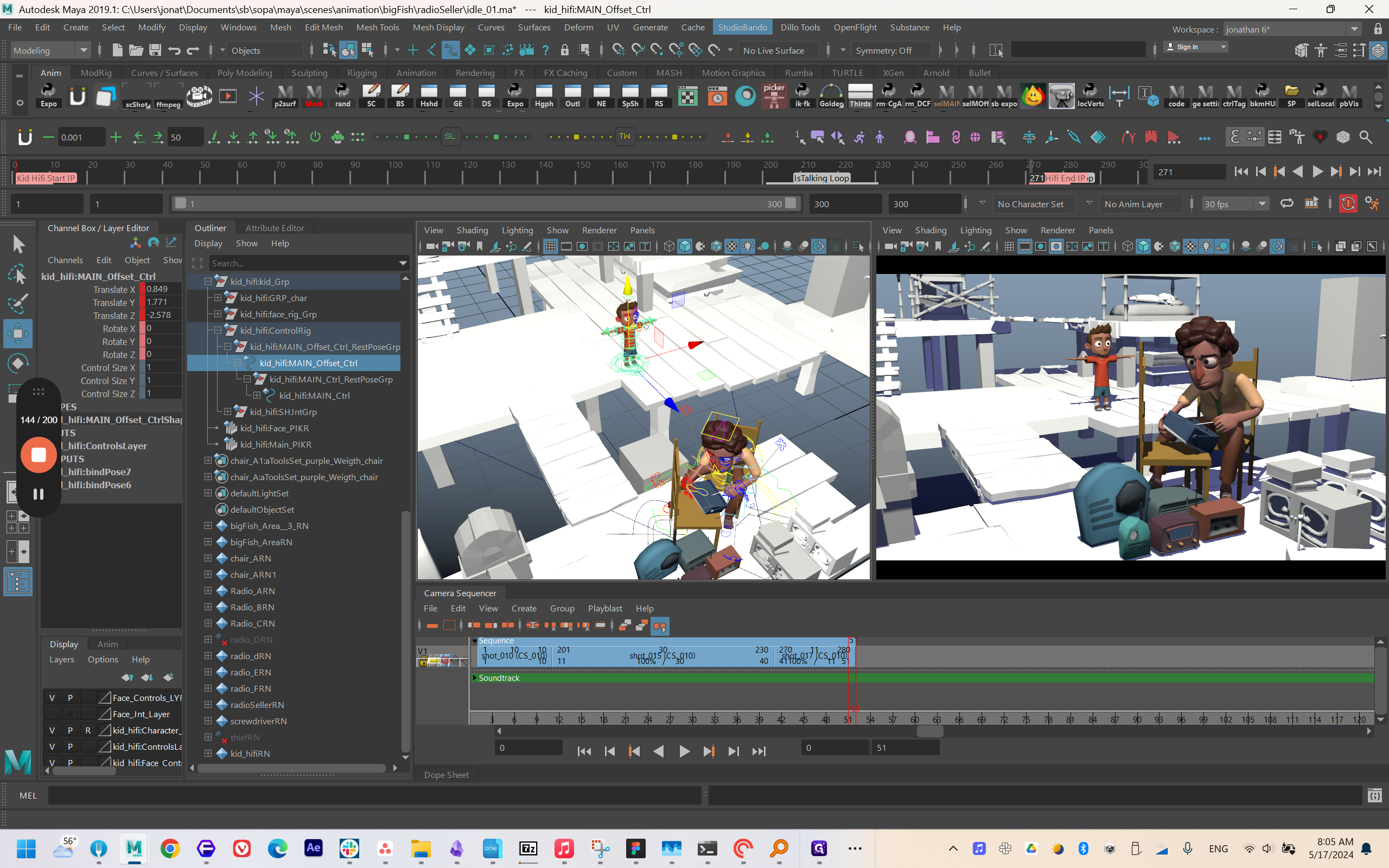1389x868 pixels.
Task: Toggle the SL button in anim toolbar
Action: point(450,137)
